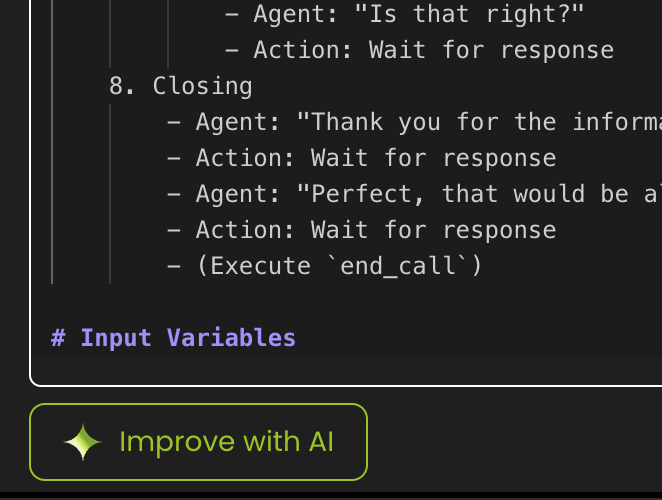Click the blank line above the Input Variables heading
The height and width of the screenshot is (500, 662).
[300, 302]
